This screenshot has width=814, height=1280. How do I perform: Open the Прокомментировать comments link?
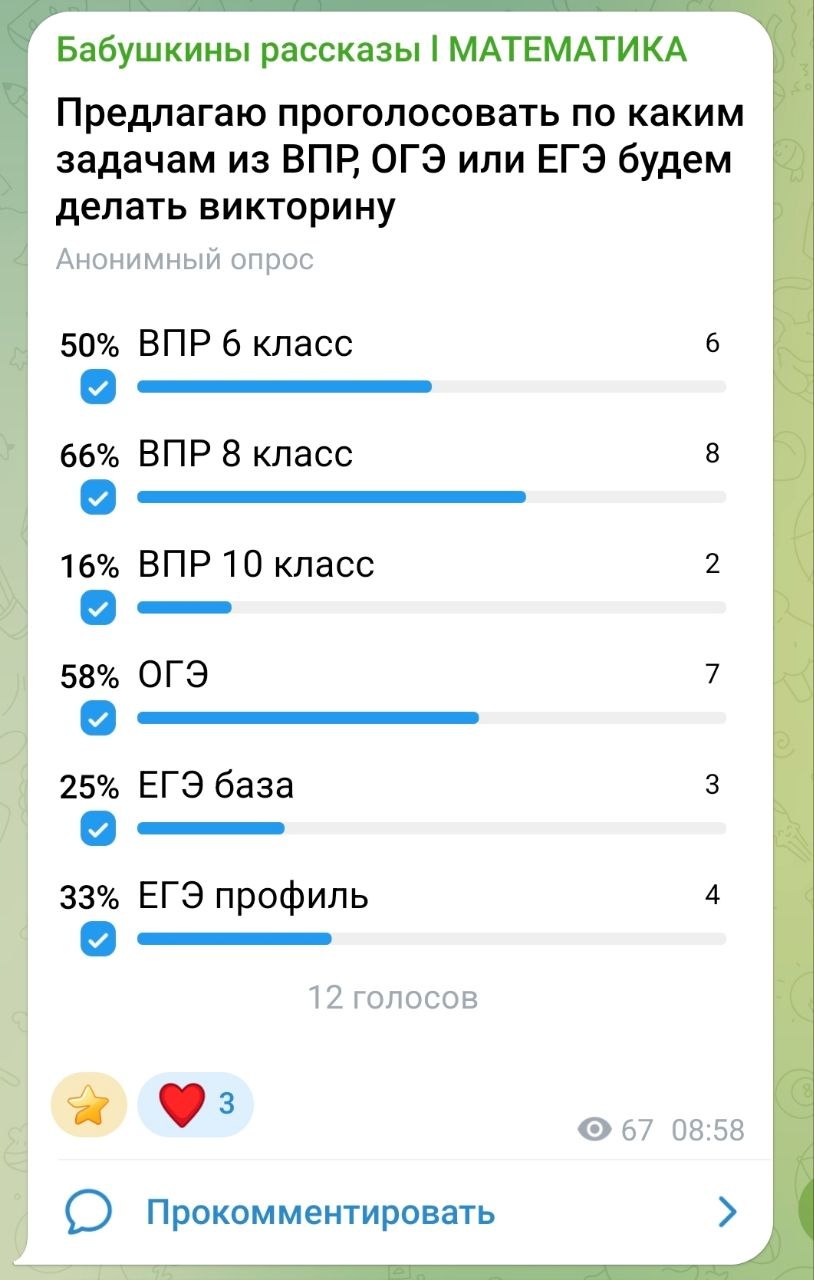[x=320, y=1213]
